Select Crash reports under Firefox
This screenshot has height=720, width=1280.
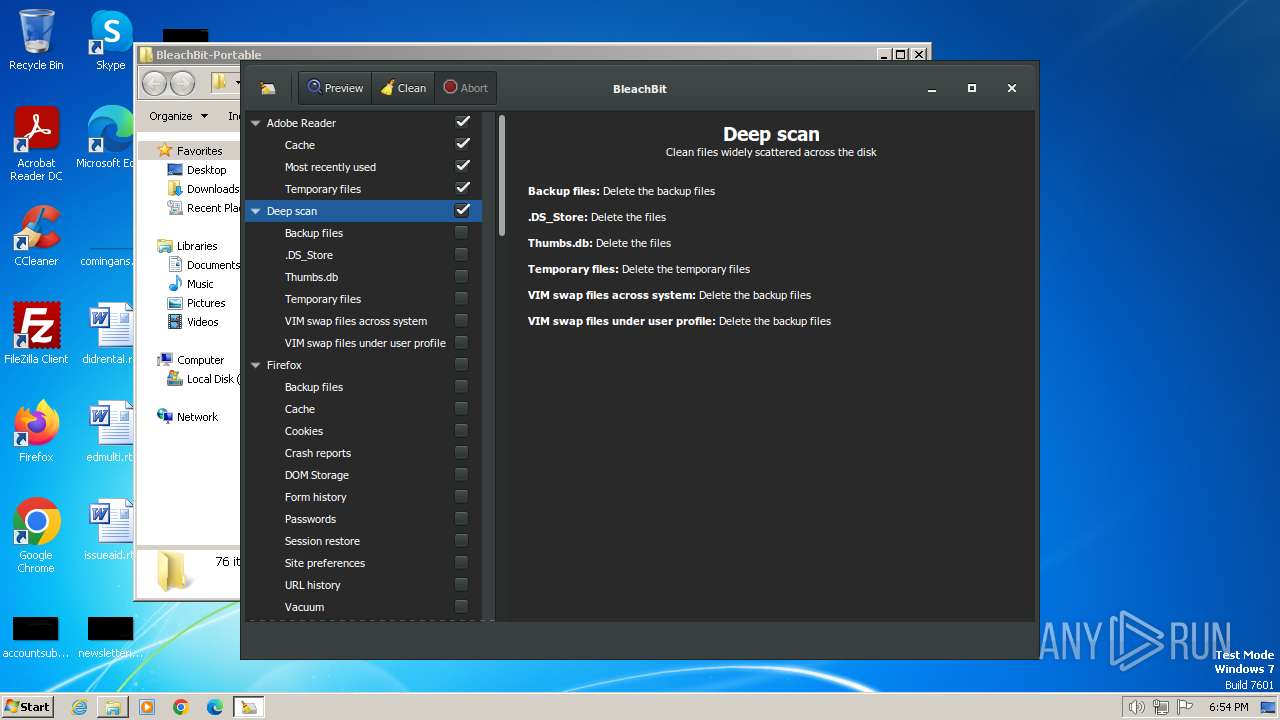(x=318, y=453)
